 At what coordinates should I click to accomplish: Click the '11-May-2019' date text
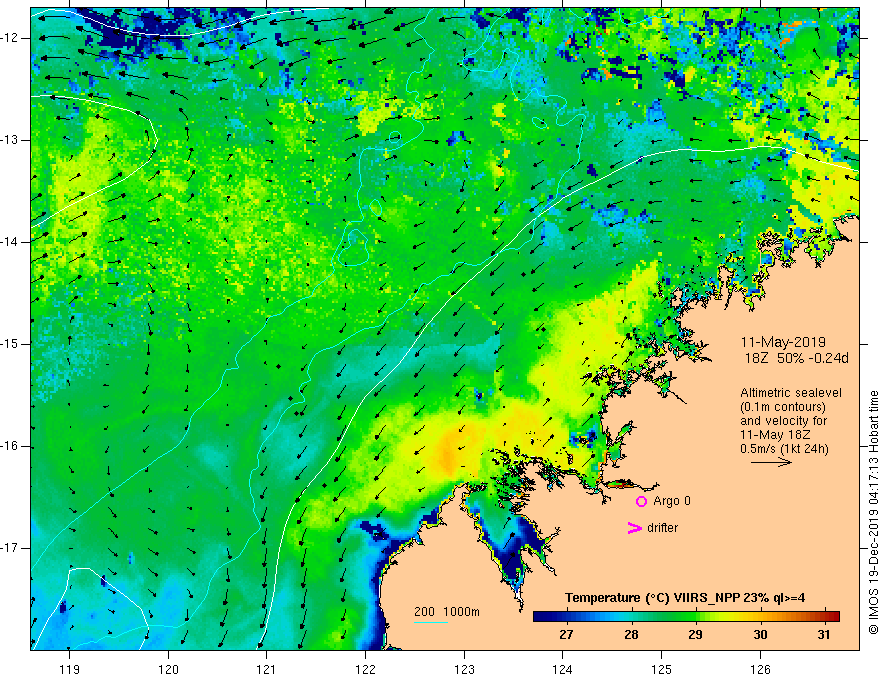pos(783,342)
